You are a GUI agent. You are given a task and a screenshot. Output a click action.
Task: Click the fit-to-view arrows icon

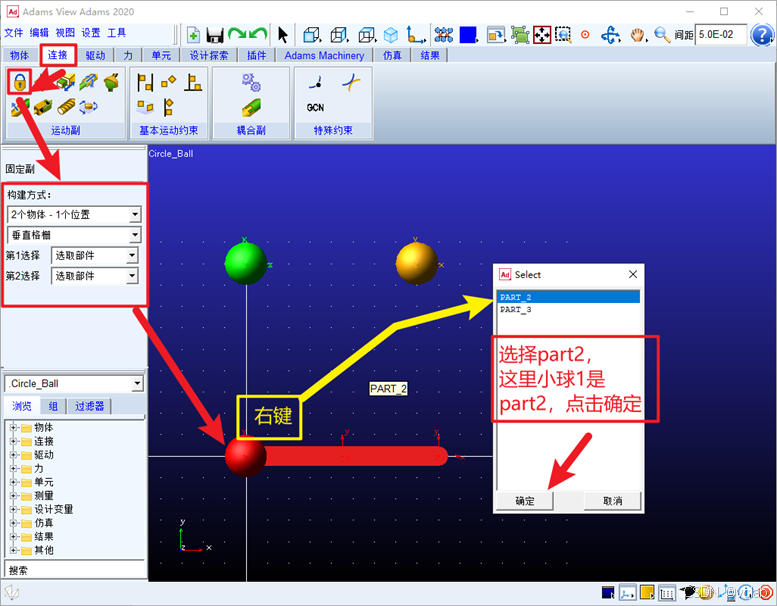pyautogui.click(x=542, y=35)
